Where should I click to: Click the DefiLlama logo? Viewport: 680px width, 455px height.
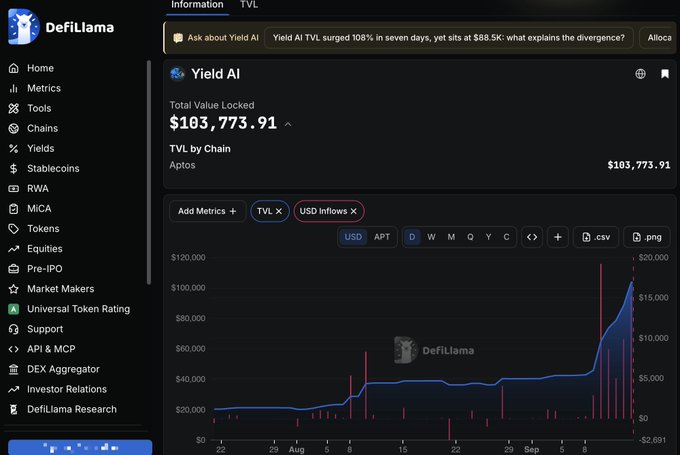click(x=61, y=27)
